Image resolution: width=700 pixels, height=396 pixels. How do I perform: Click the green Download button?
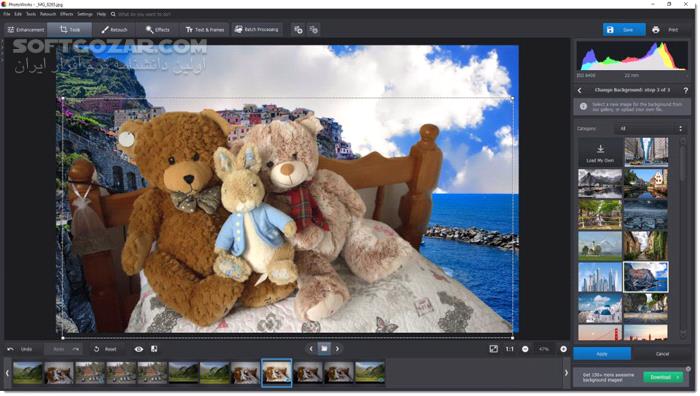[663, 377]
